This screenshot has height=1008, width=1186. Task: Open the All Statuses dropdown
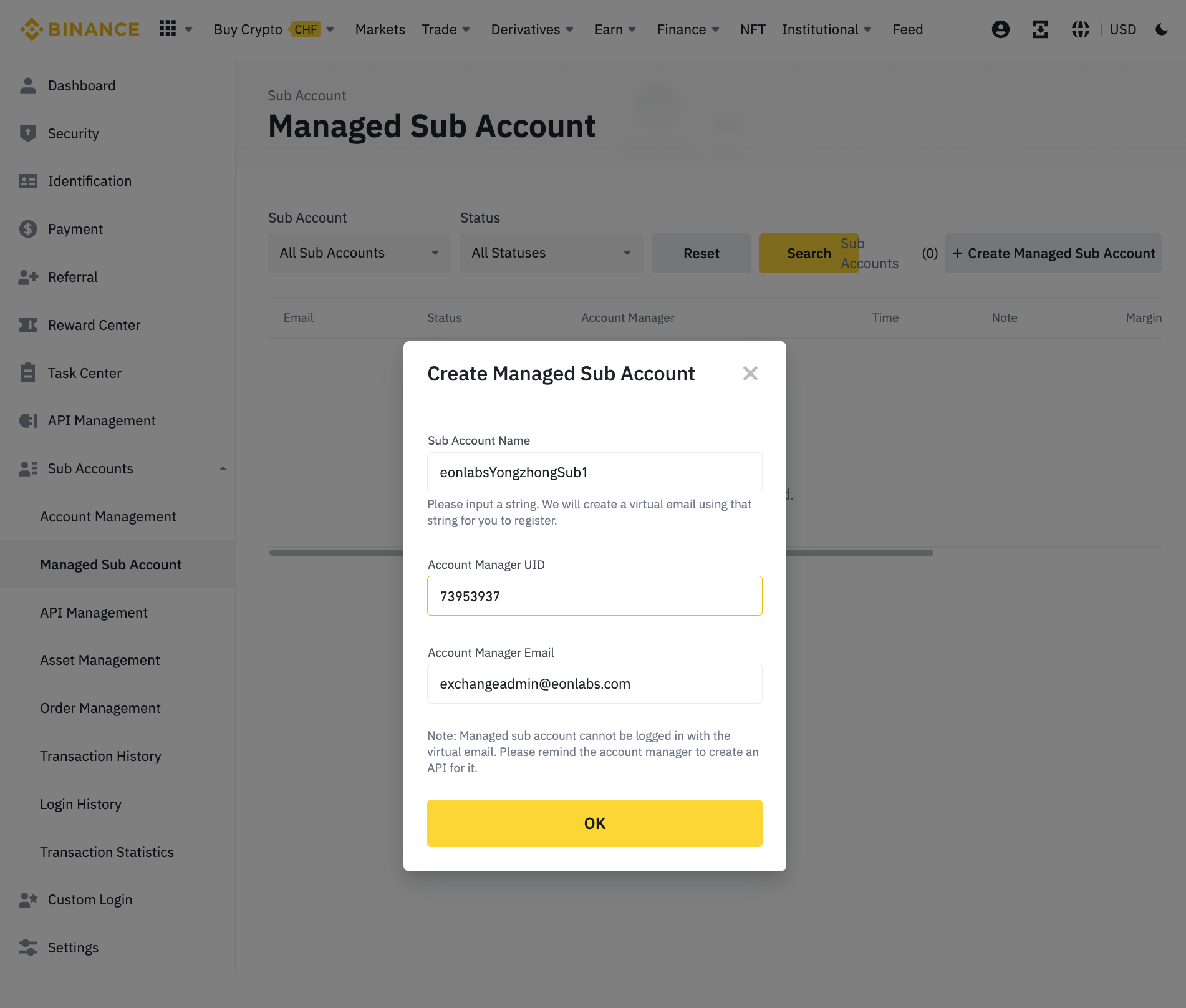(x=551, y=253)
